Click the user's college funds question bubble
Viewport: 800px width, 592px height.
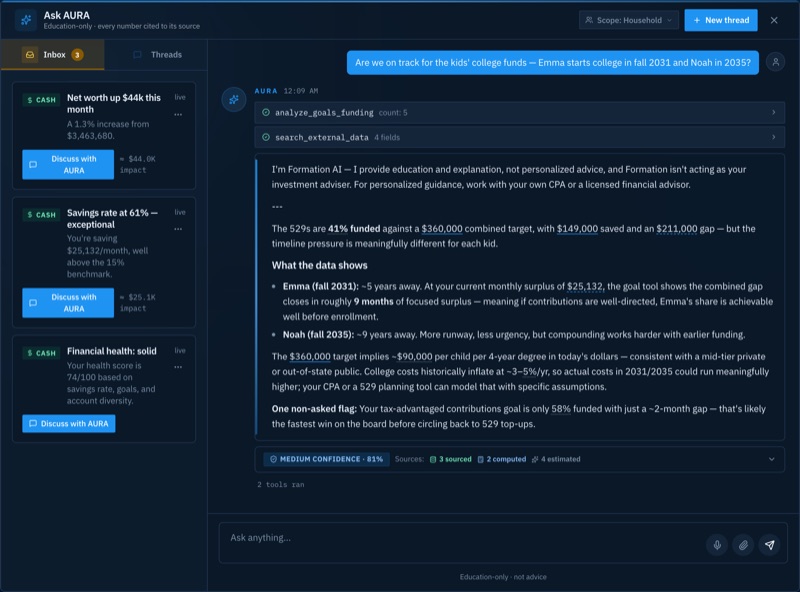coord(553,62)
